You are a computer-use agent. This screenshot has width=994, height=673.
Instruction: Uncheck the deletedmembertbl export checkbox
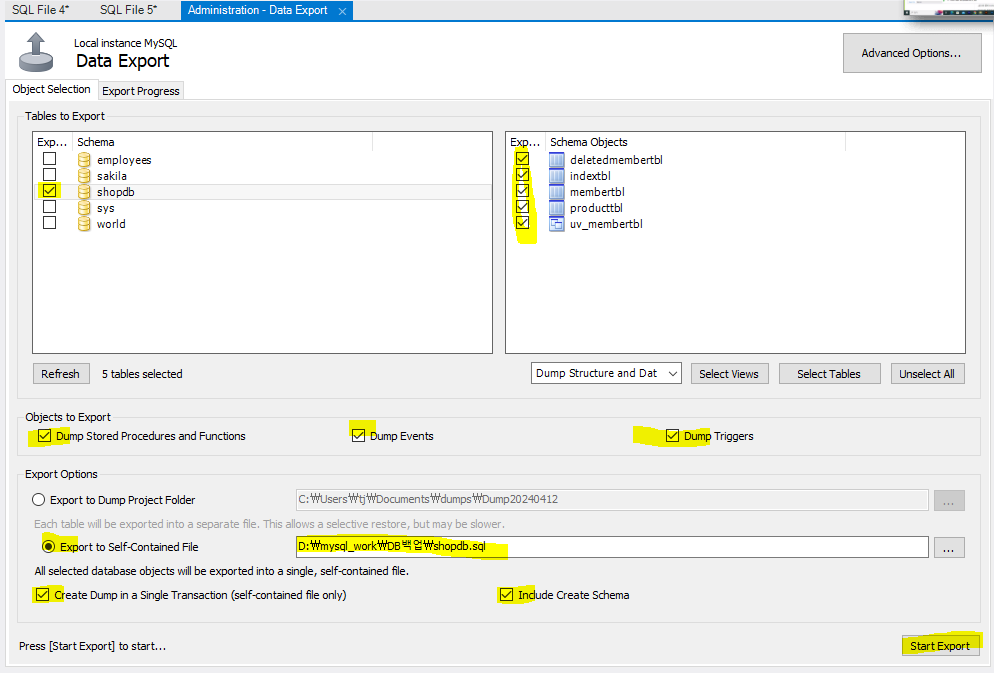pos(522,158)
